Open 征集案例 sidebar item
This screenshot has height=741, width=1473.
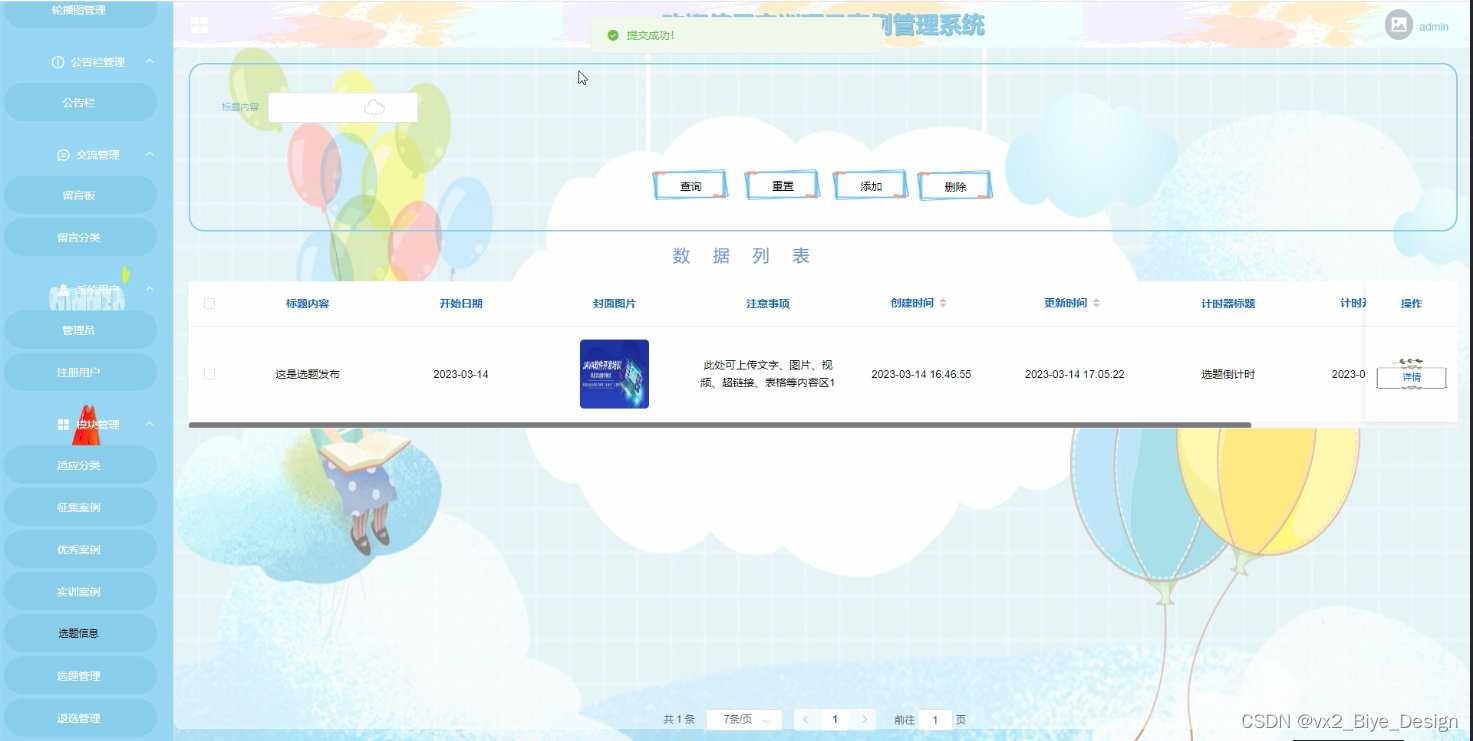[80, 507]
